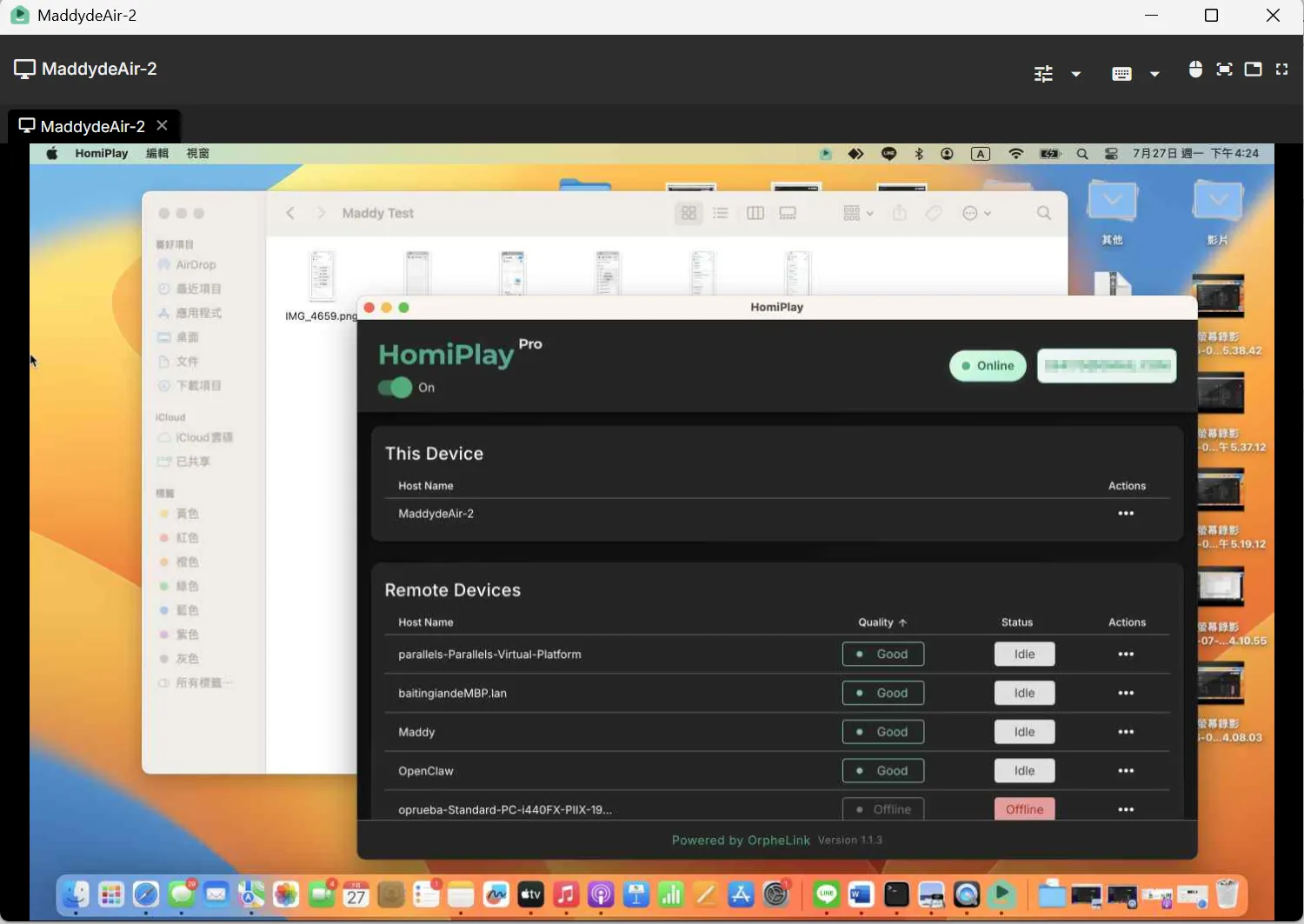The width and height of the screenshot is (1304, 924).
Task: Open actions menu for MaddydeAir-2 device
Action: pos(1126,514)
